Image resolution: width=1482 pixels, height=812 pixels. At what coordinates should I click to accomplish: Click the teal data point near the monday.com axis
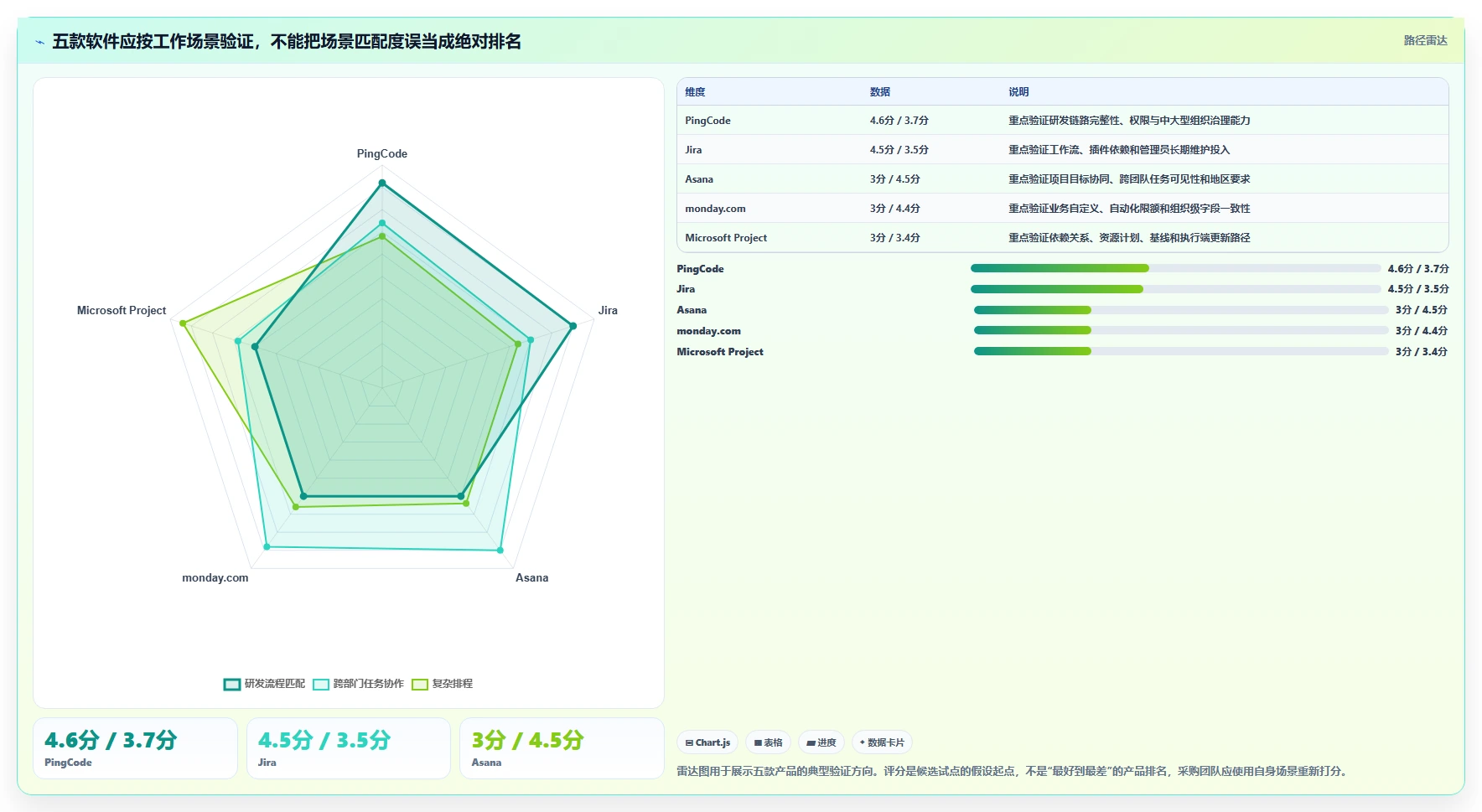[267, 547]
